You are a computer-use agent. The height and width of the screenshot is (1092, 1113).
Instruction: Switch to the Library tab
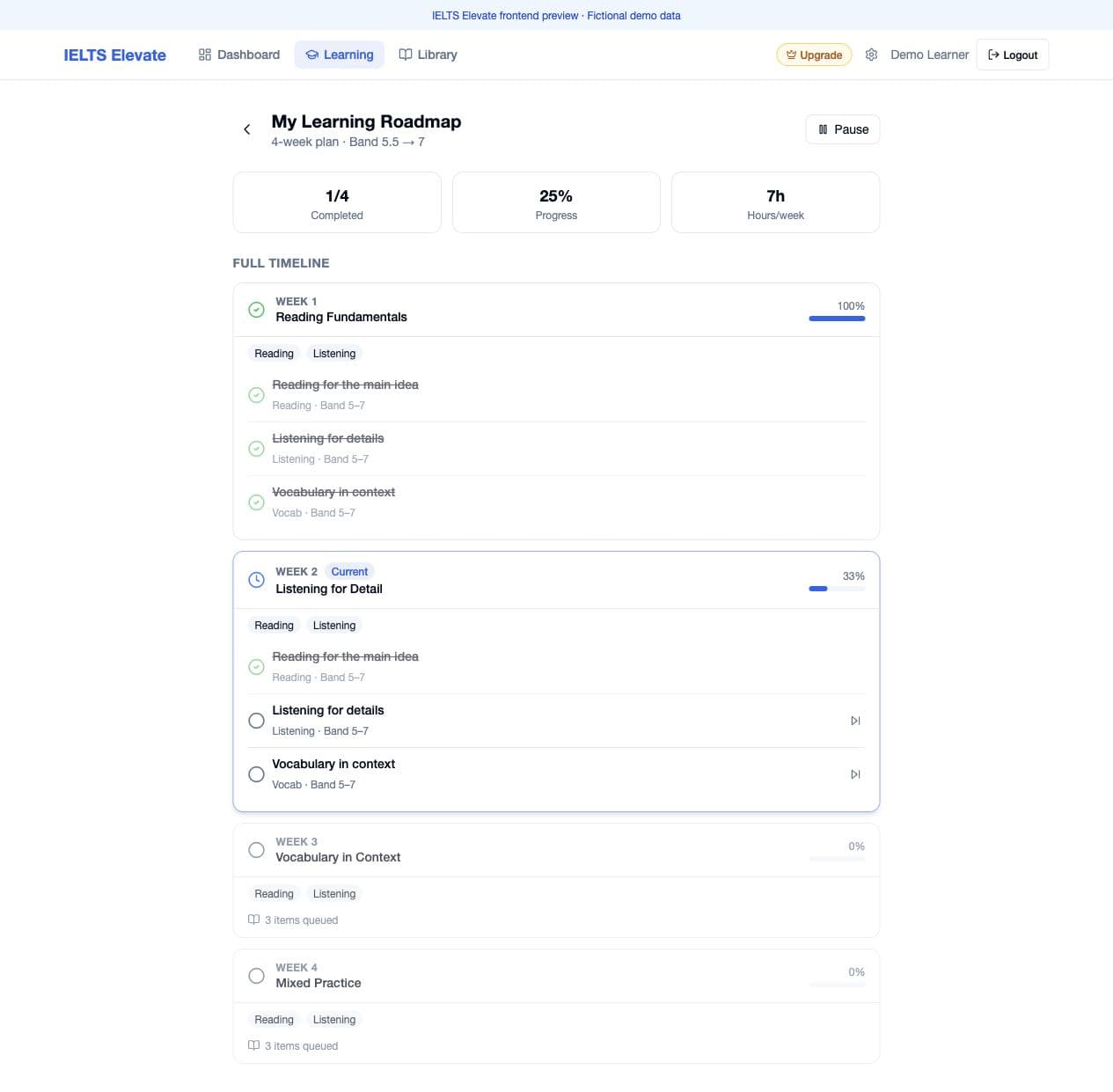428,55
